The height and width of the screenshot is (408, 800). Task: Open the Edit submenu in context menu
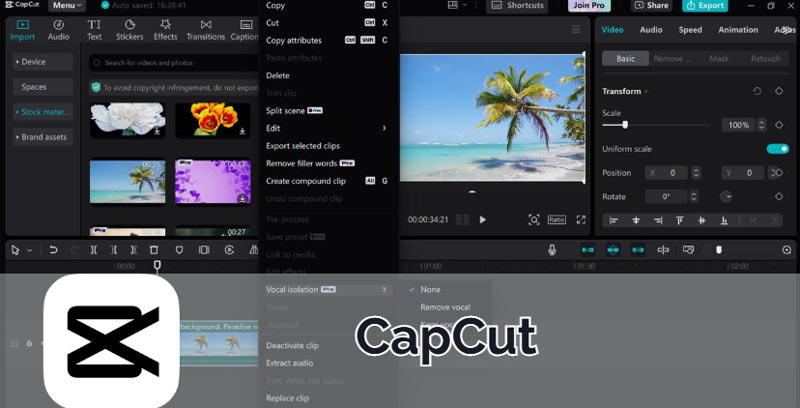(327, 128)
